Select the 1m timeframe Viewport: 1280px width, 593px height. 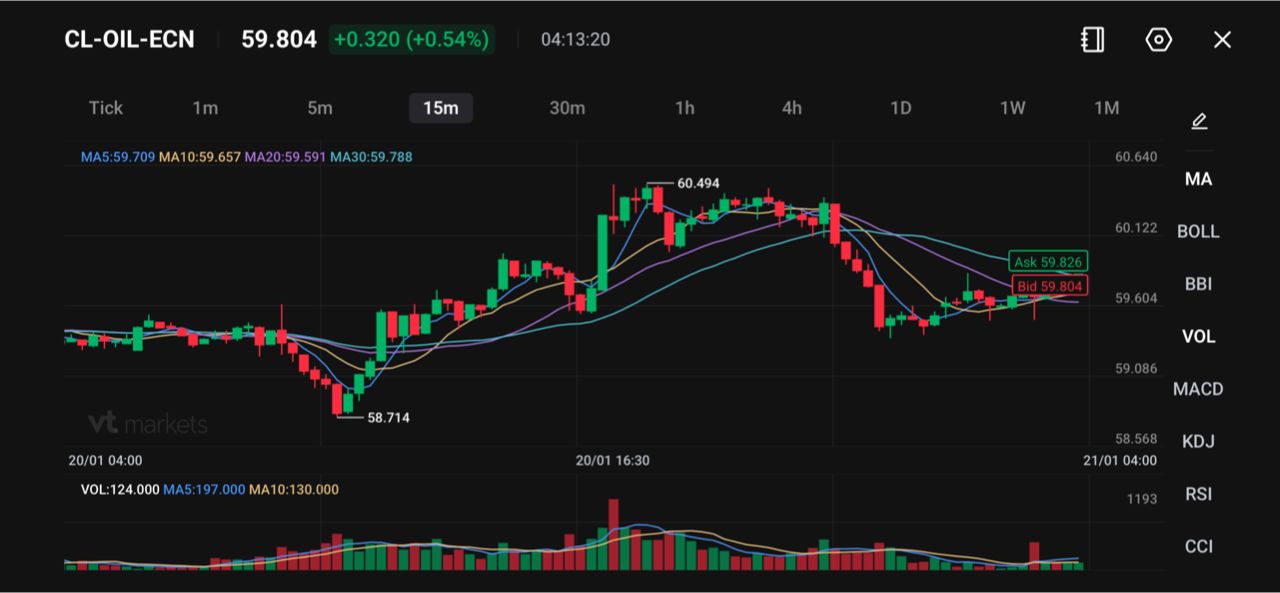[x=205, y=108]
